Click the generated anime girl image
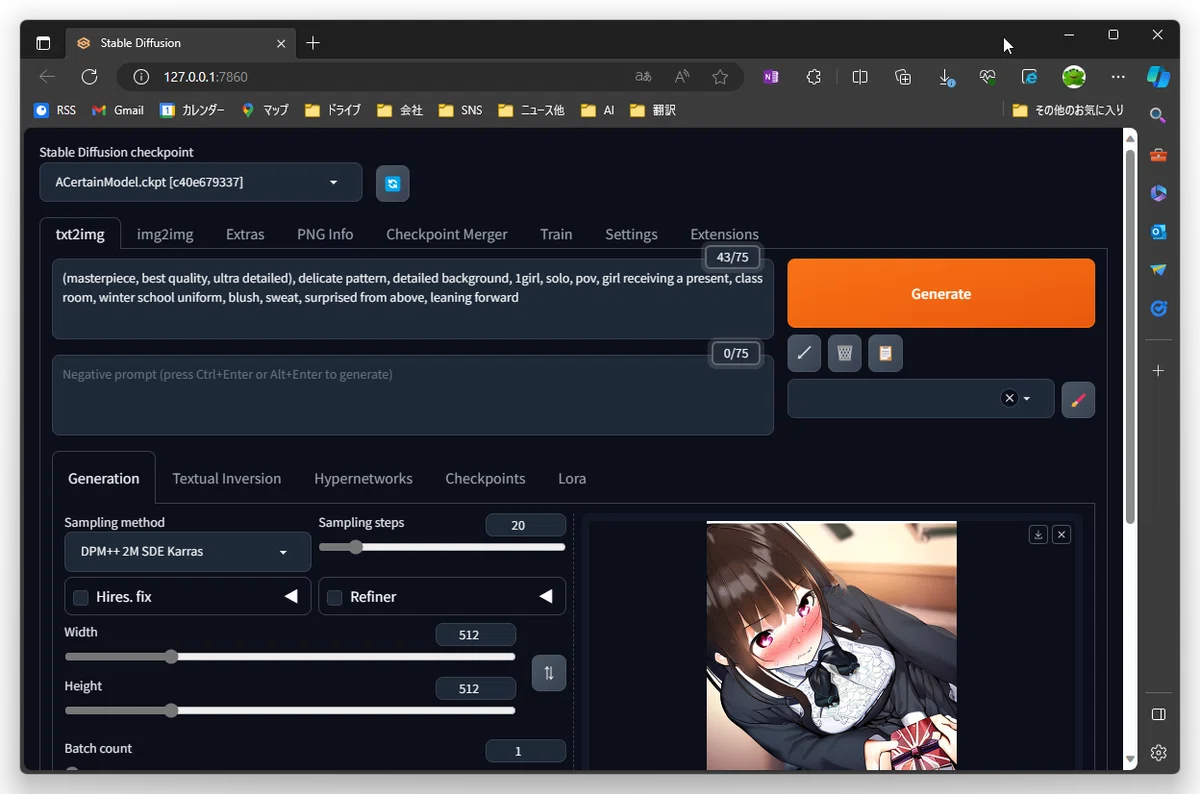Viewport: 1200px width, 794px height. click(831, 646)
